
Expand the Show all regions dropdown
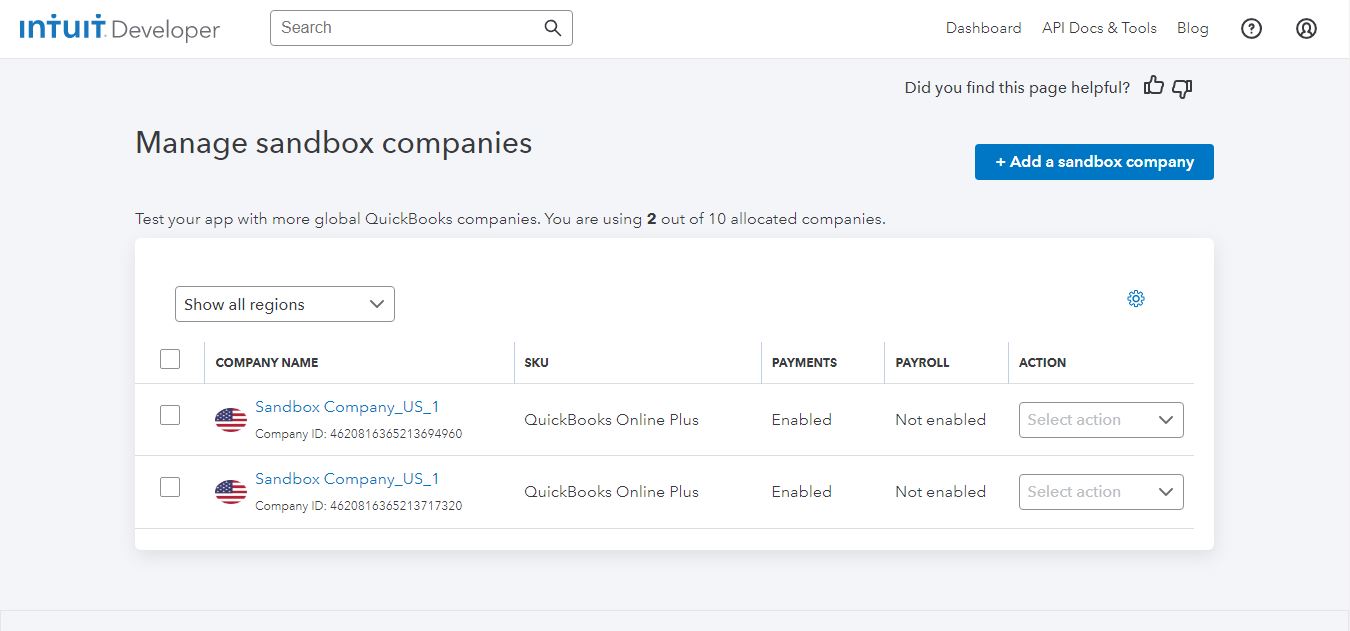tap(285, 304)
